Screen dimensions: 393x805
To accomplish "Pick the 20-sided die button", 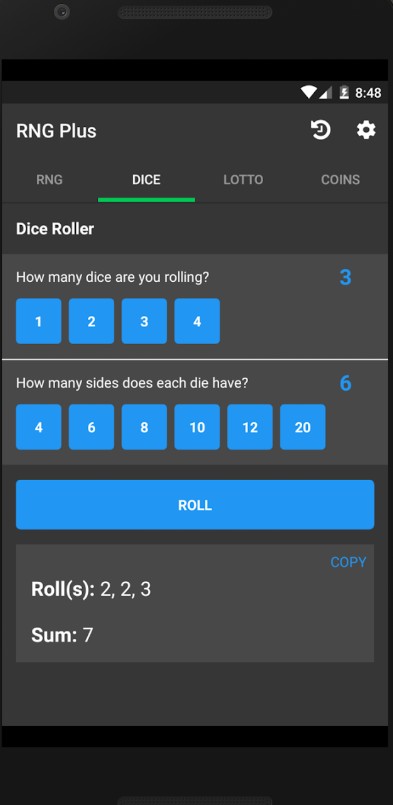I will [x=303, y=427].
